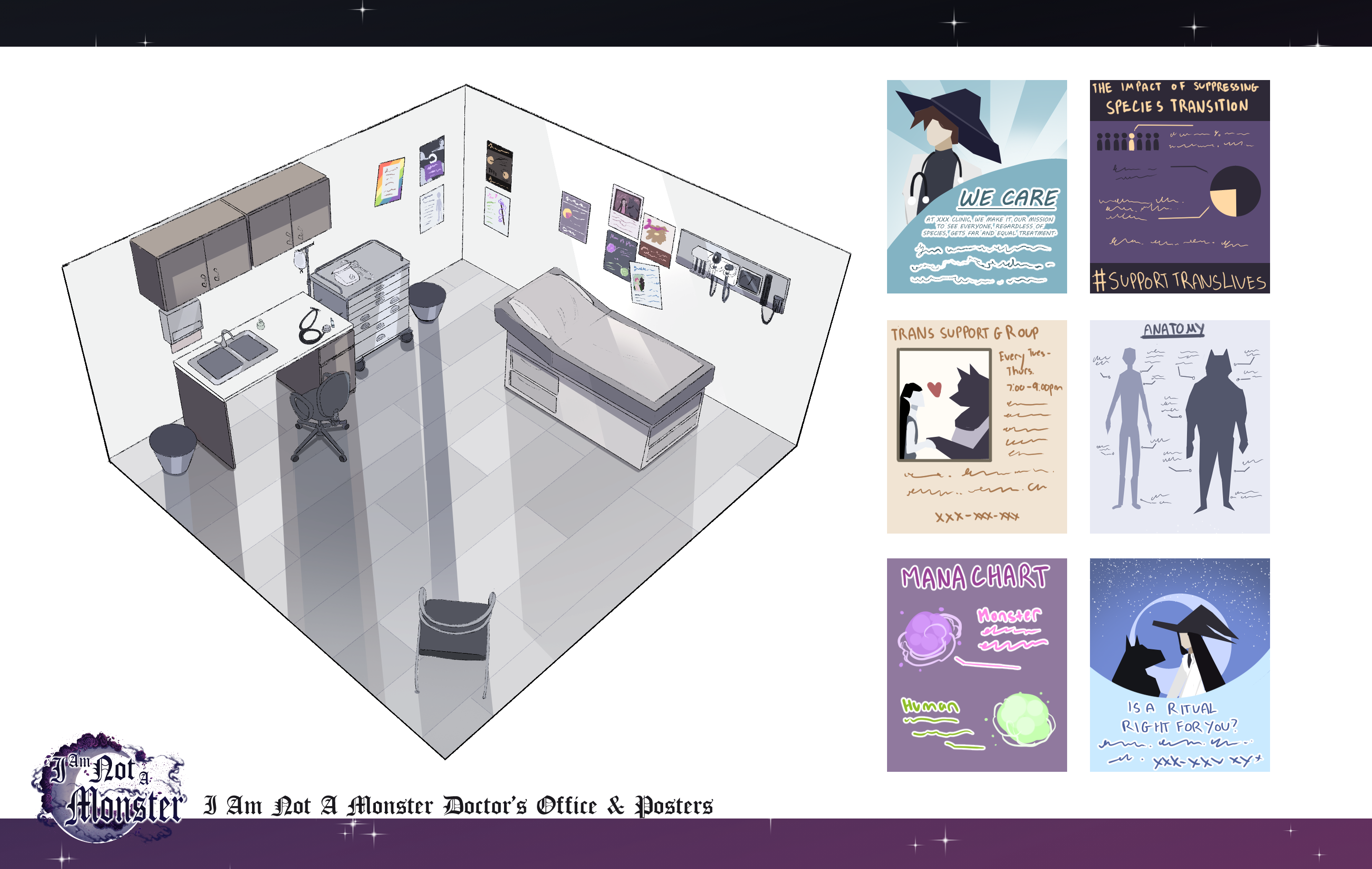The image size is (1372, 869).
Task: Select the Mana Chart poster
Action: click(977, 665)
